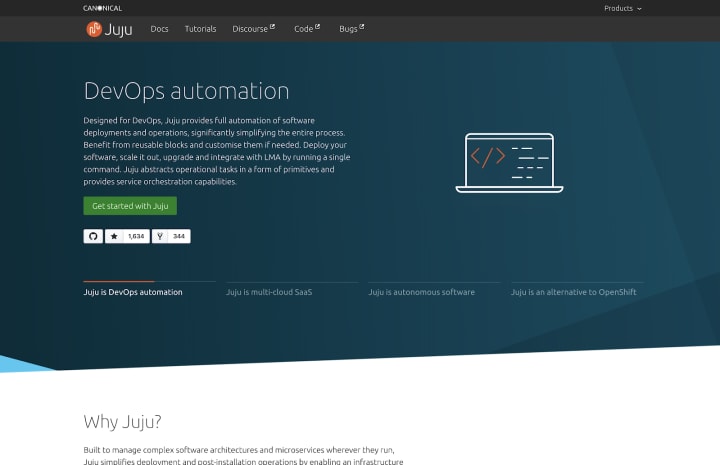Click the DevOps automation heading

tap(186, 91)
